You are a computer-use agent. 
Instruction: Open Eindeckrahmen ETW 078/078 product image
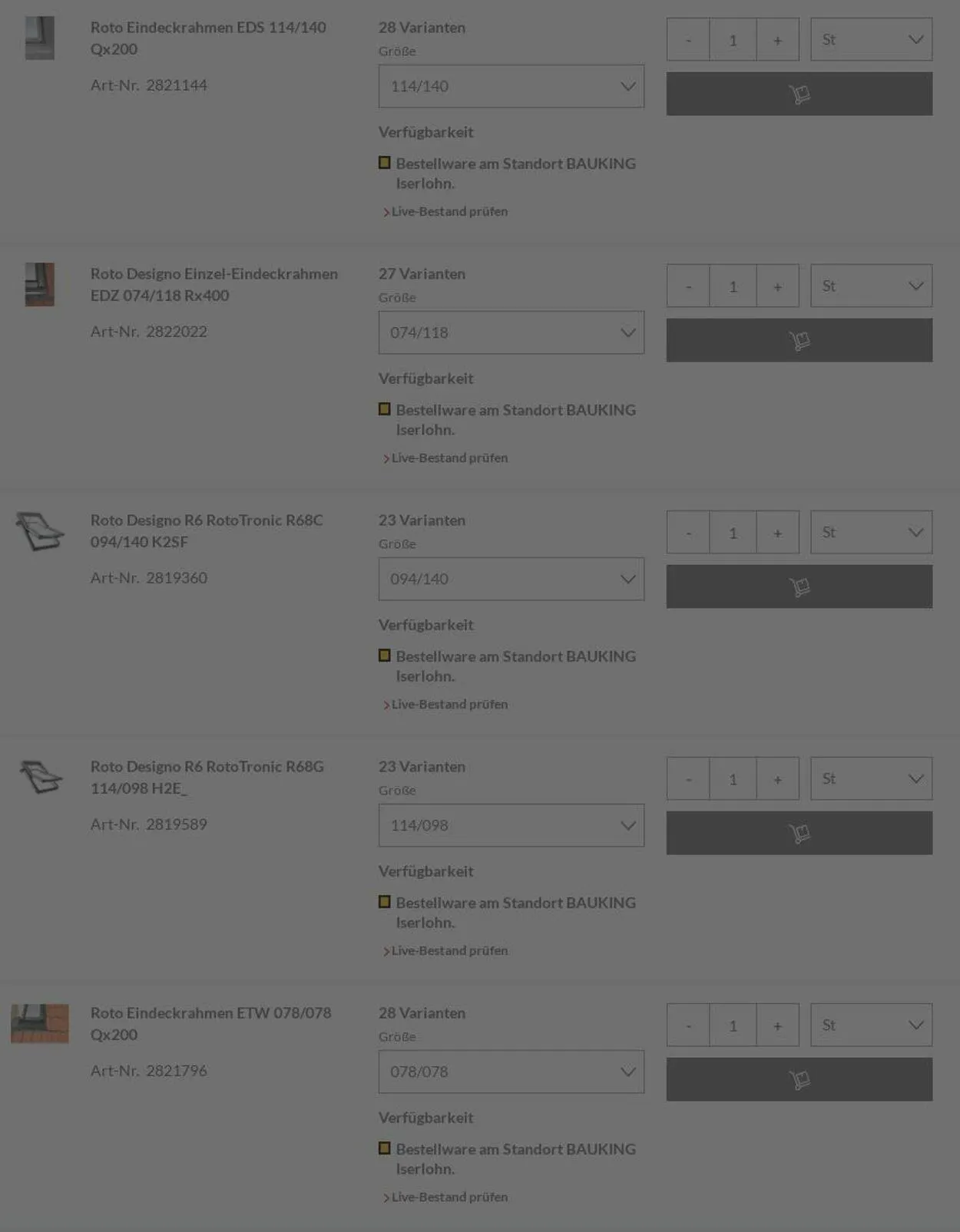click(x=40, y=1023)
